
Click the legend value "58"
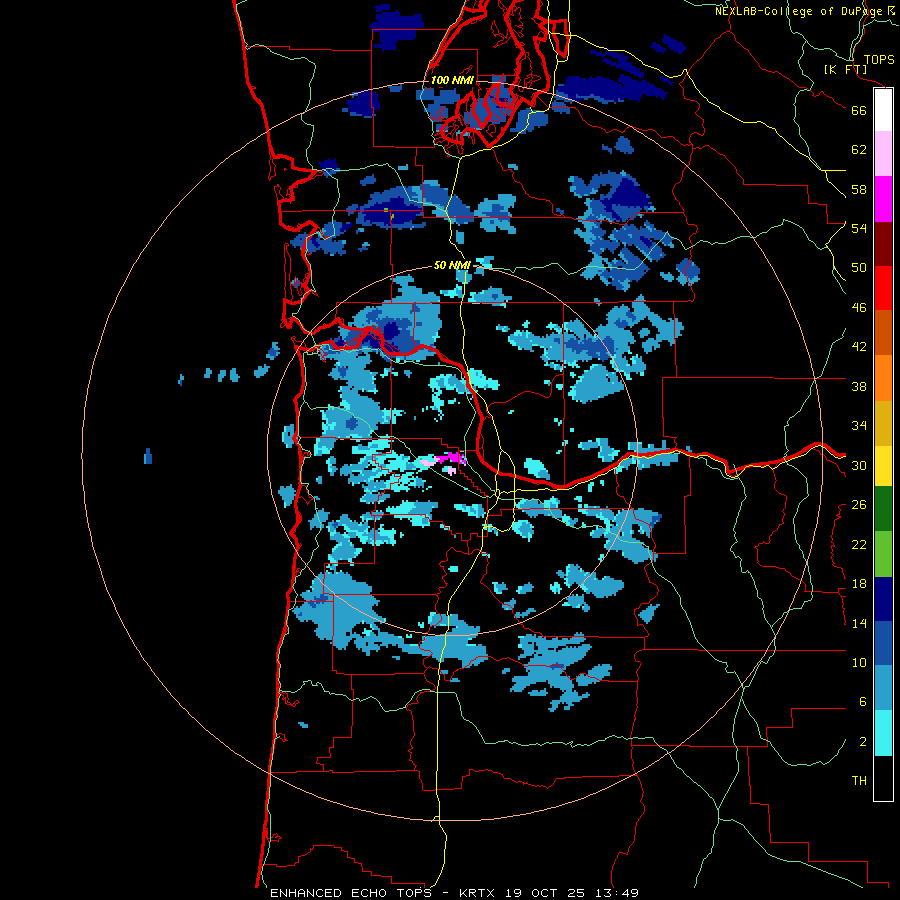point(859,189)
